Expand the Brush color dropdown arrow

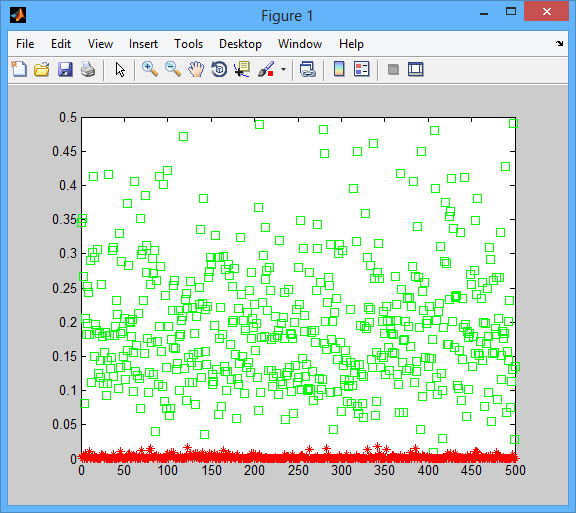click(x=283, y=69)
